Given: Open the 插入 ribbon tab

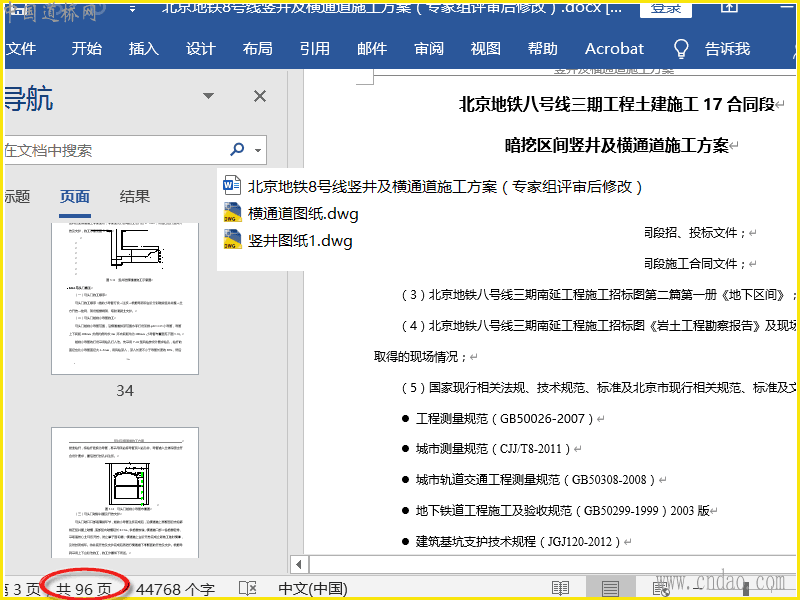Looking at the screenshot, I should (x=144, y=49).
